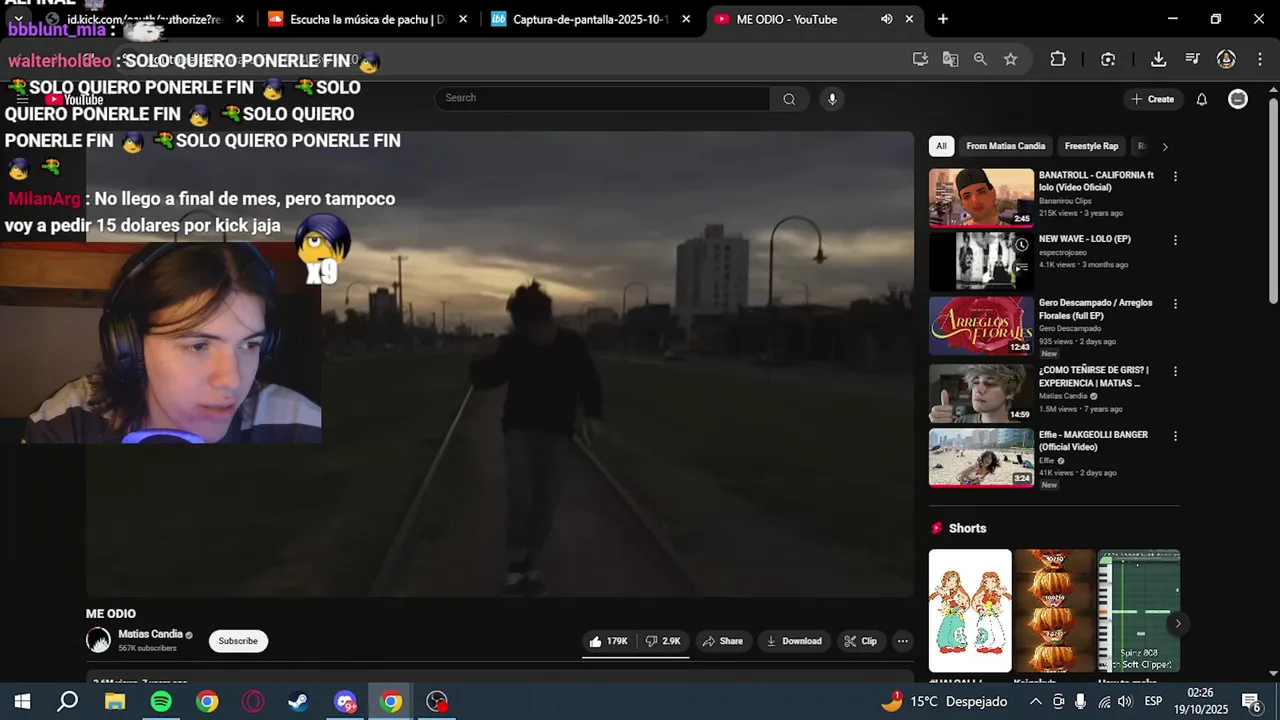Click the YouTube search input field
This screenshot has height=720, width=1280.
[x=602, y=98]
